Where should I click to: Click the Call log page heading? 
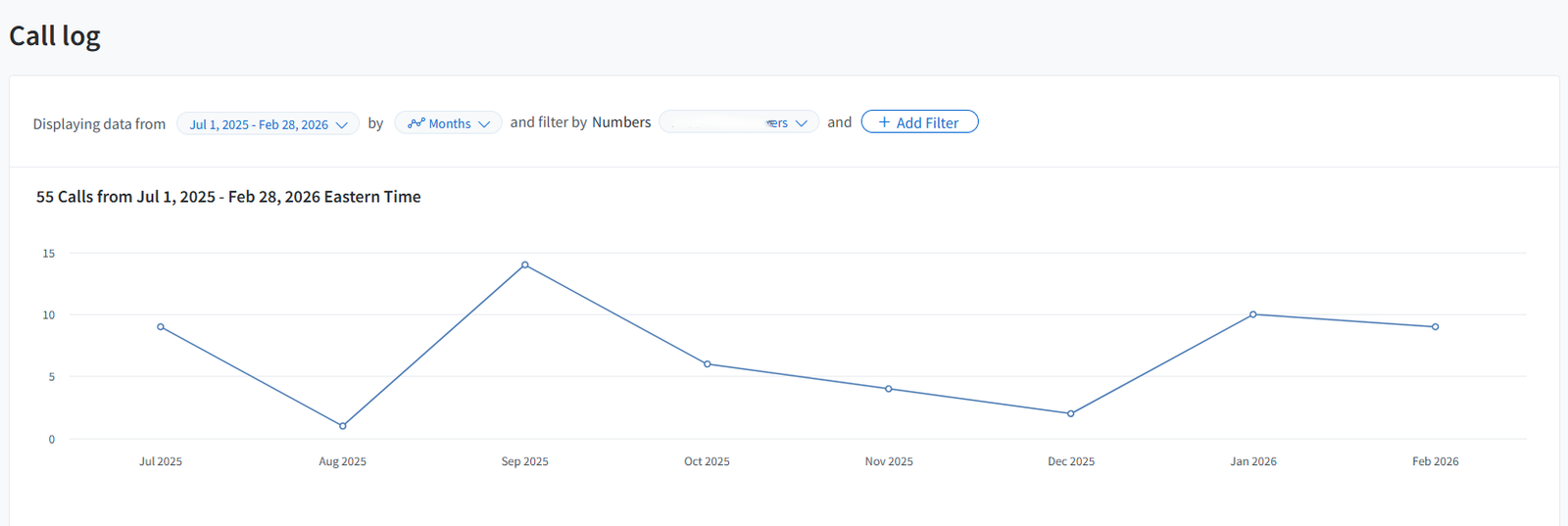pos(55,36)
